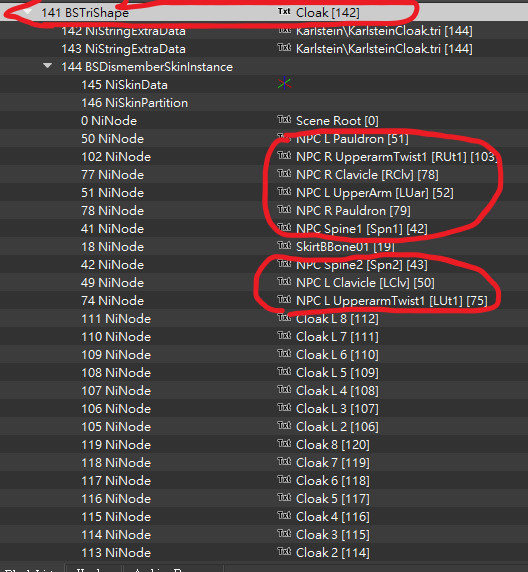Click the Txt icon beside NPC L UpperArm [LUar]
The height and width of the screenshot is (572, 528).
[x=284, y=191]
